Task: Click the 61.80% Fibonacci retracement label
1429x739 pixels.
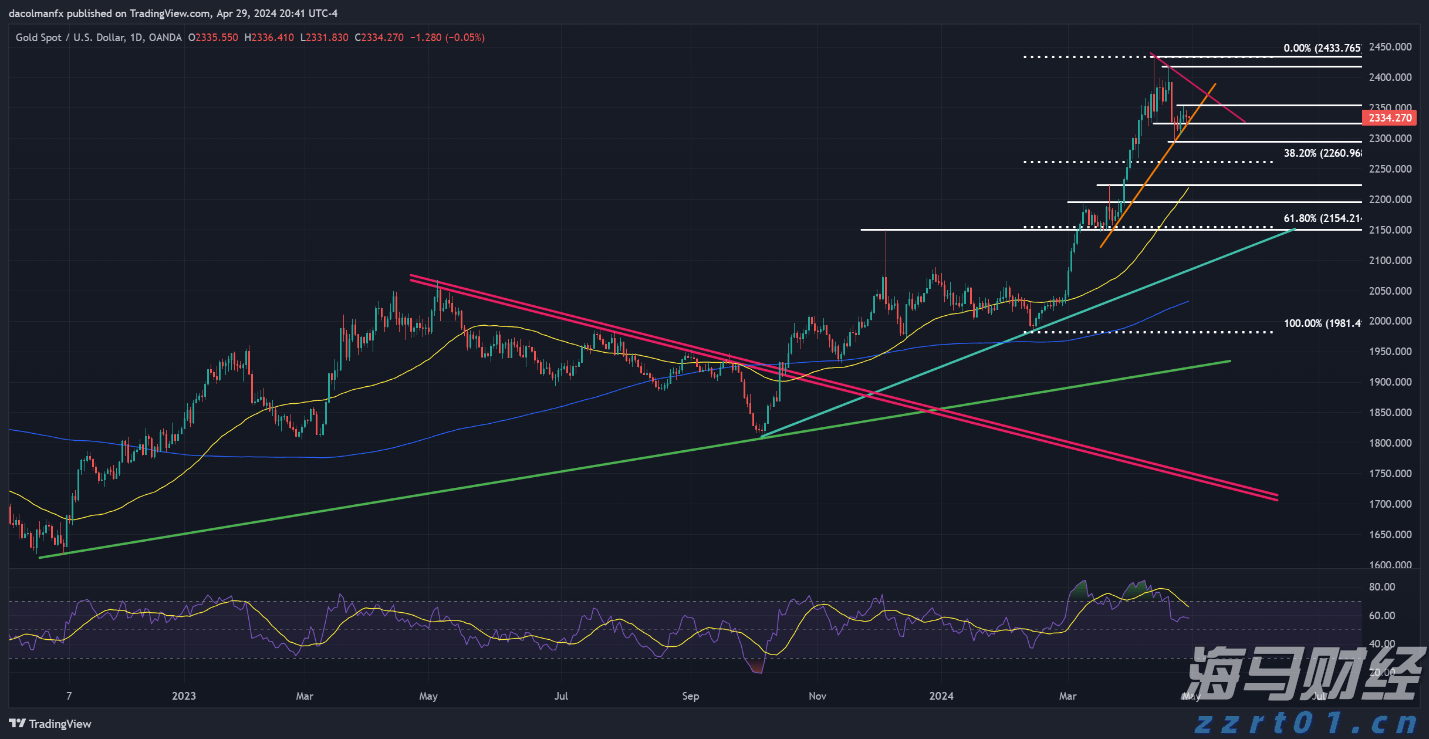Action: (x=1321, y=218)
